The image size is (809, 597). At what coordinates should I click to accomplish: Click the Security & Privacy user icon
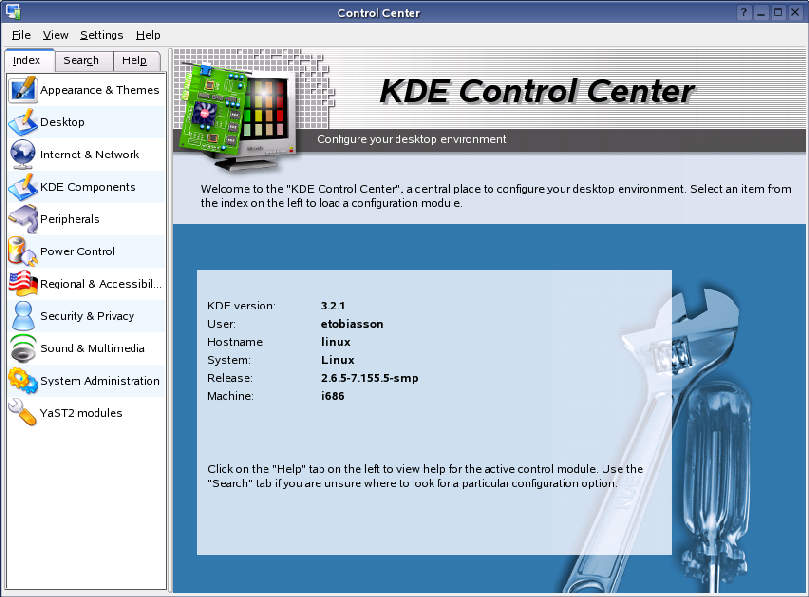click(x=23, y=316)
